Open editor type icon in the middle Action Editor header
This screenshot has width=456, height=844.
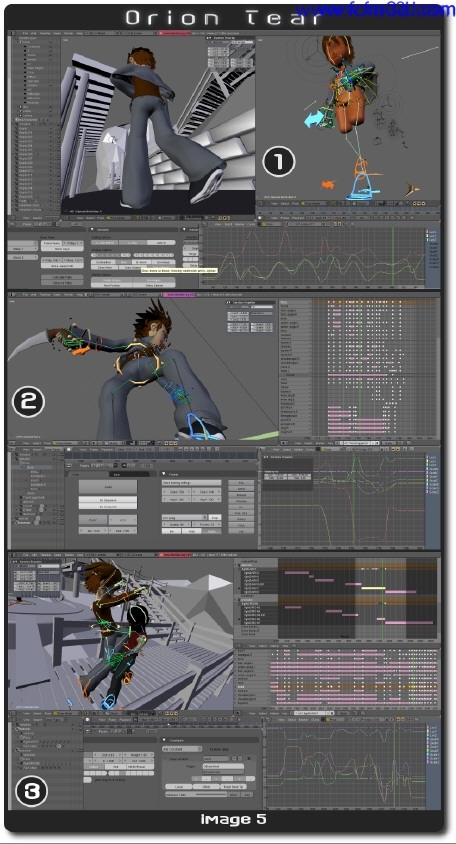coord(284,443)
